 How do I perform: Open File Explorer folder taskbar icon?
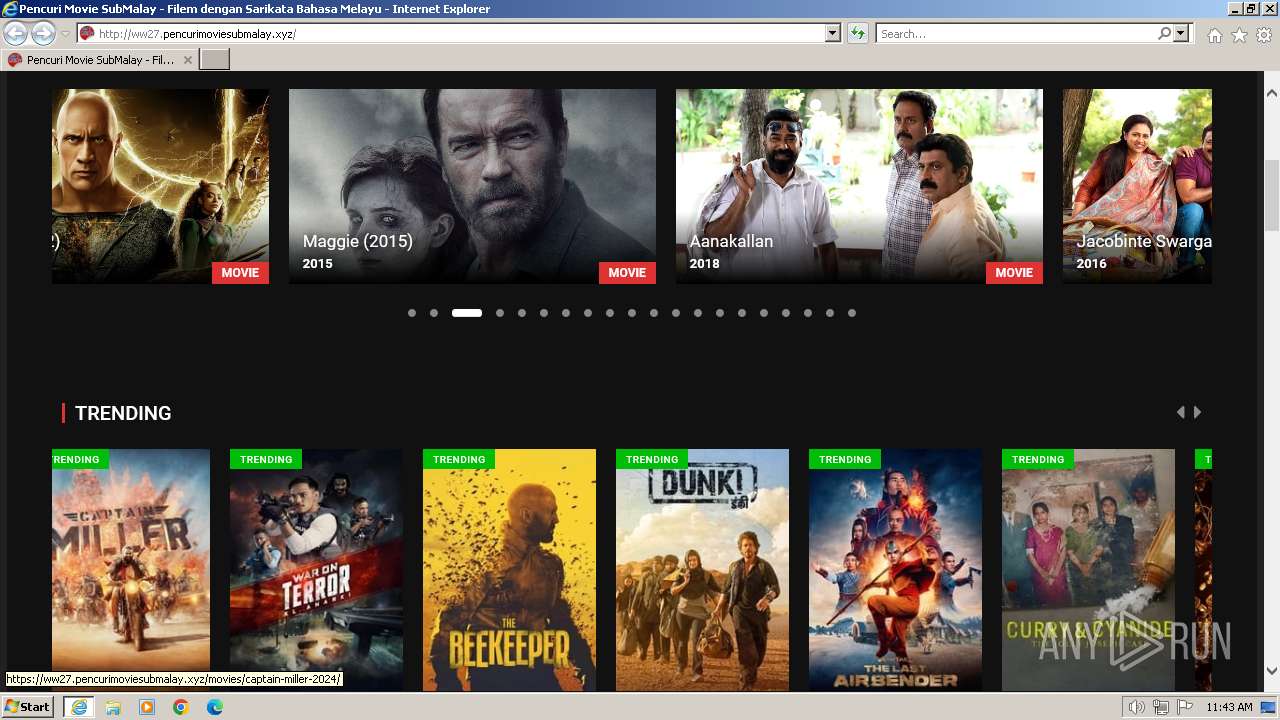113,707
